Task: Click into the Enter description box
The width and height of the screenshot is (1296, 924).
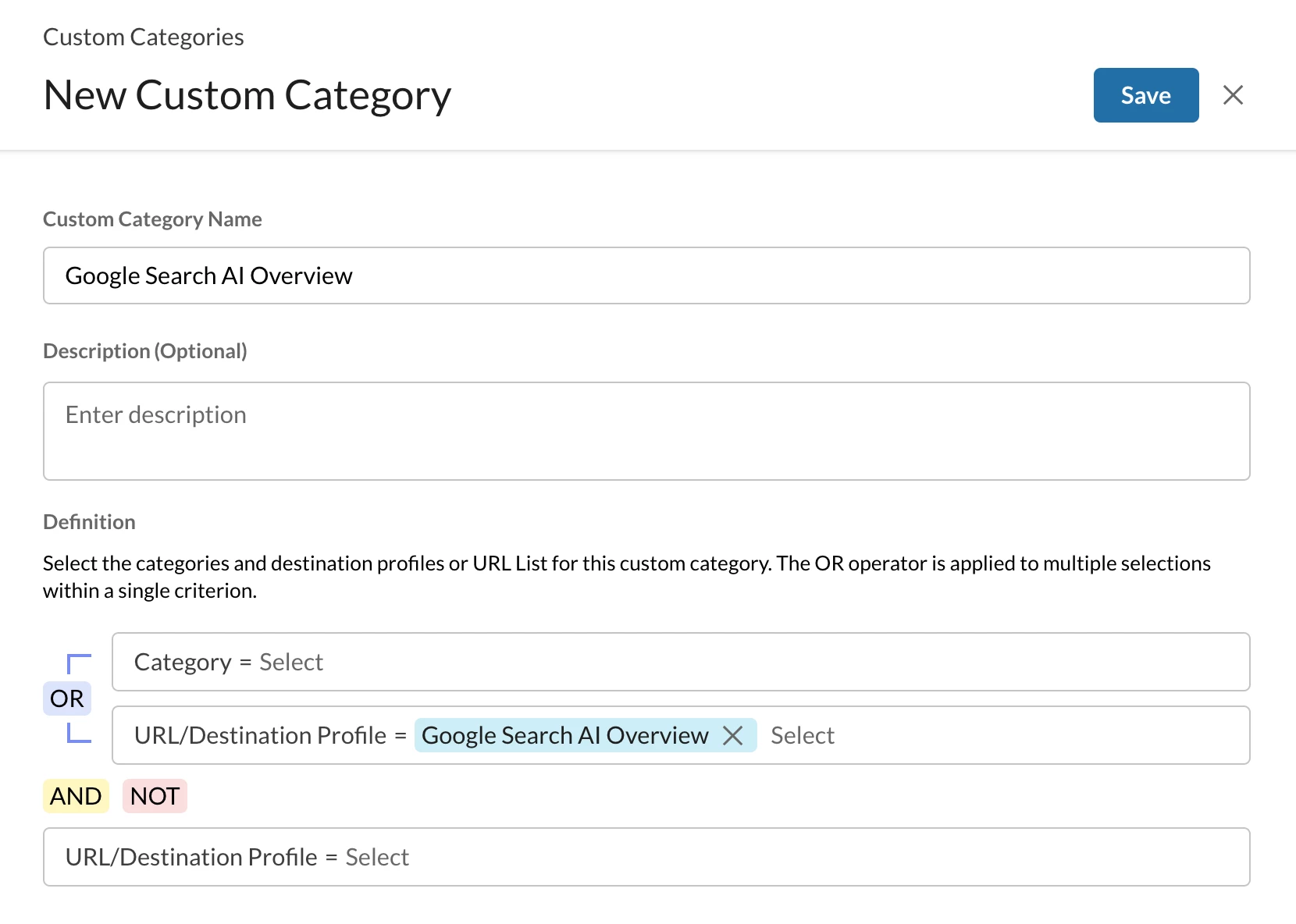Action: pyautogui.click(x=646, y=431)
